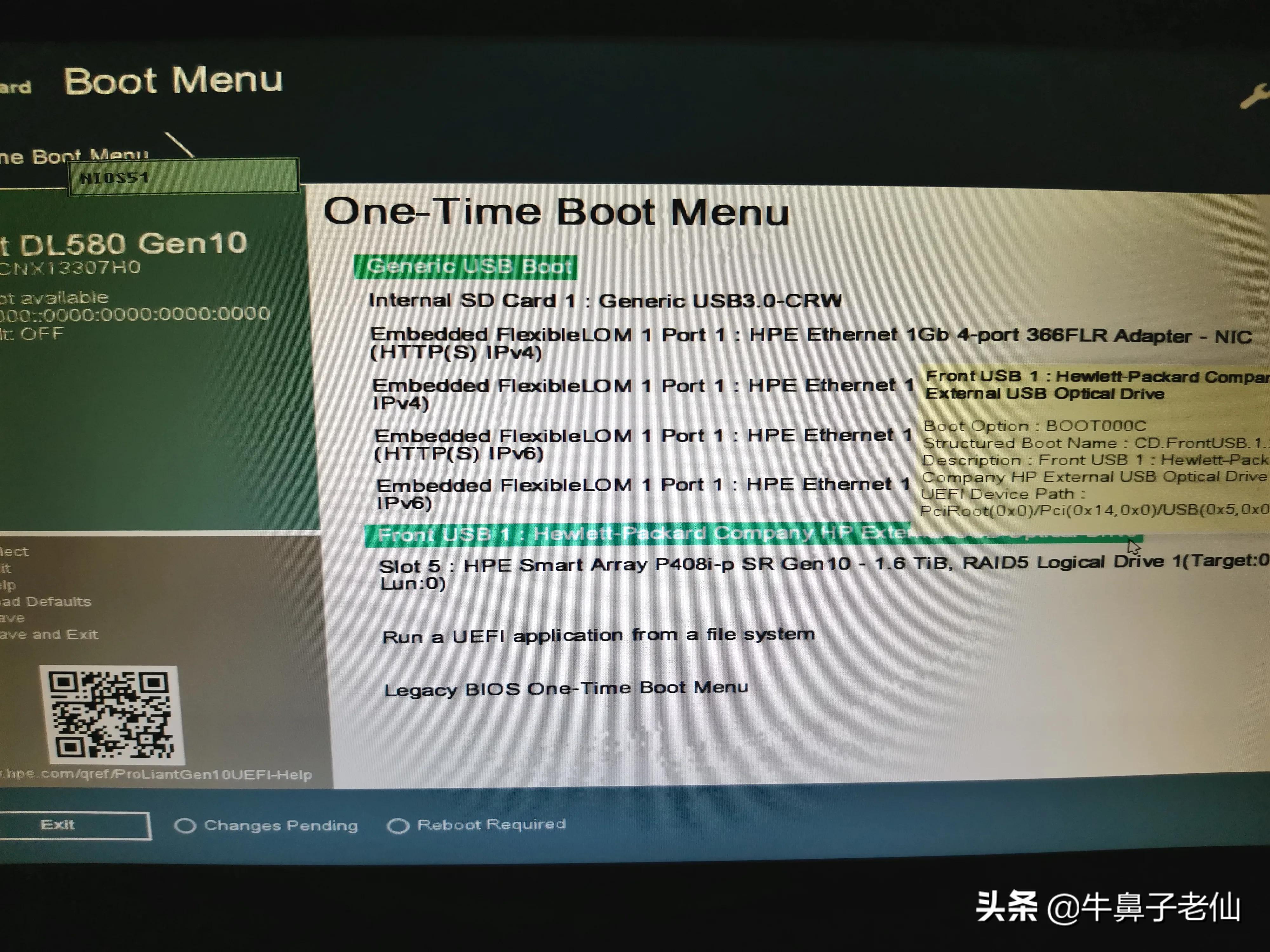Open Run a UEFI application from file system
The height and width of the screenshot is (952, 1270).
coord(598,635)
